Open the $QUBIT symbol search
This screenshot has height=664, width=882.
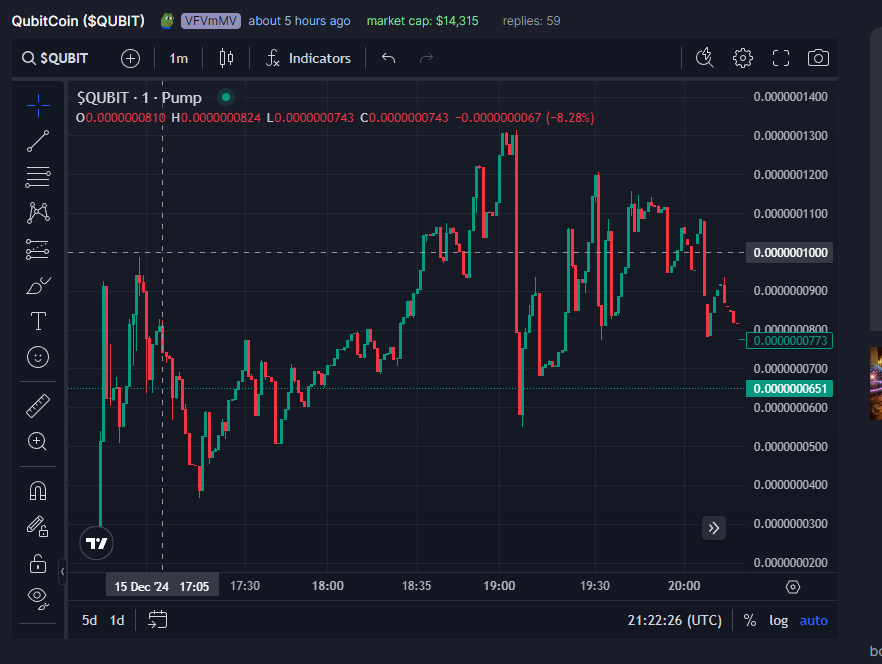coord(55,58)
